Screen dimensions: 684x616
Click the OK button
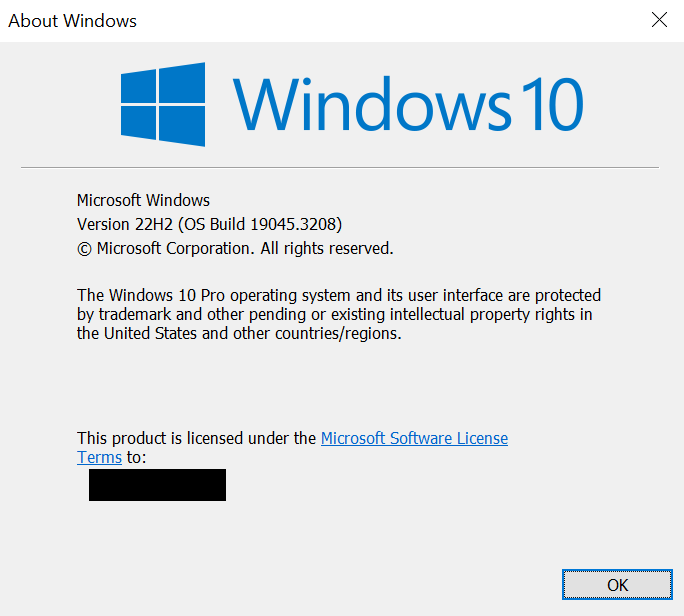point(617,585)
